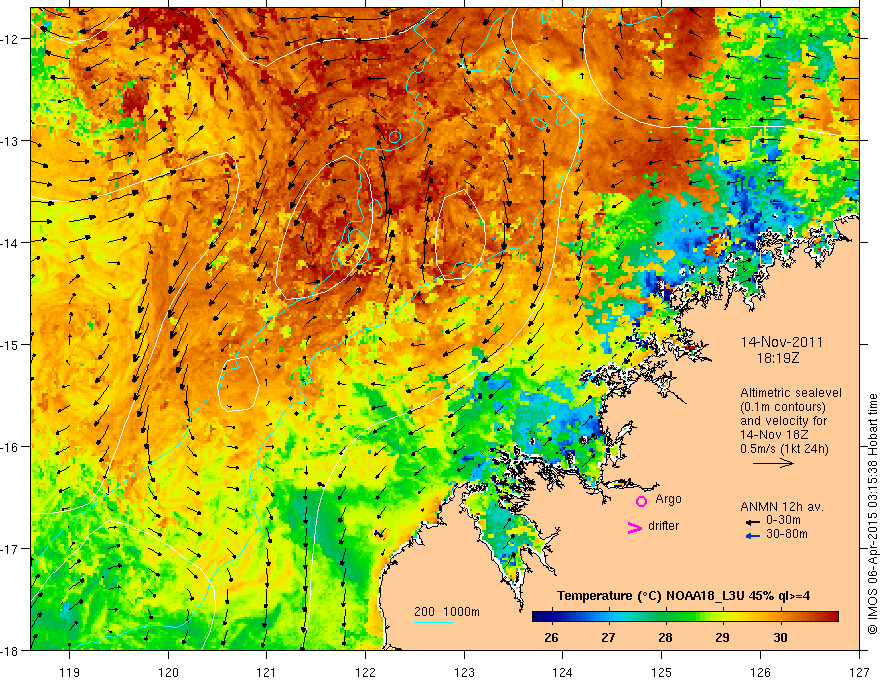Click the 'and velocity for' legend line
Image resolution: width=880 pixels, height=680 pixels.
pos(783,421)
